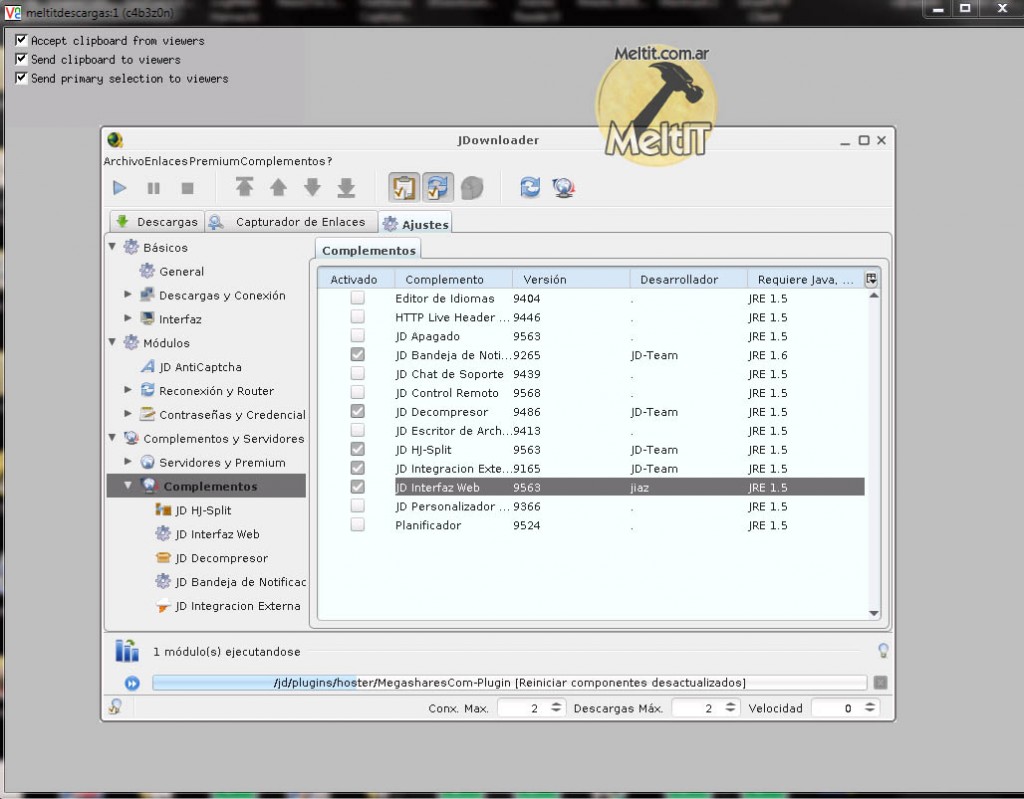
Task: Toggle Send clipboard to viewers checkbox
Action: [x=21, y=59]
